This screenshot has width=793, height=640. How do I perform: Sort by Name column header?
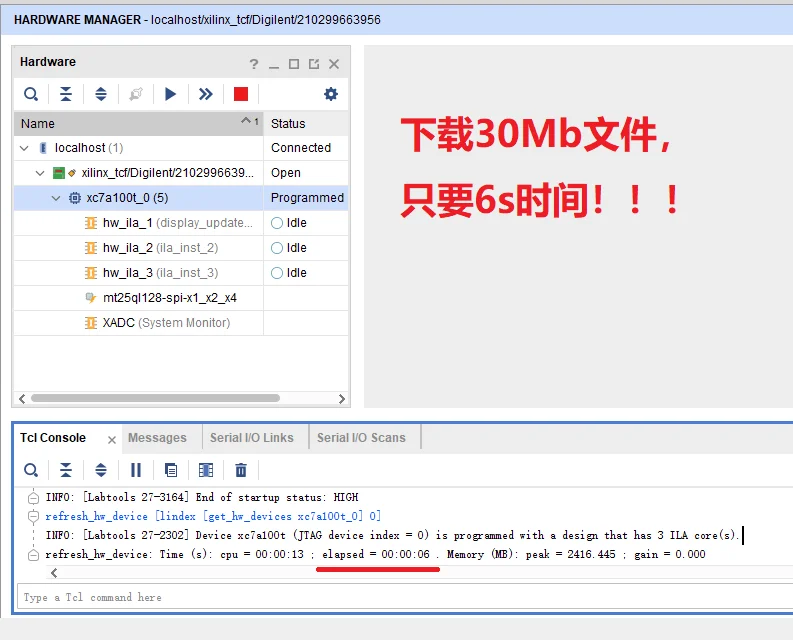pos(139,123)
